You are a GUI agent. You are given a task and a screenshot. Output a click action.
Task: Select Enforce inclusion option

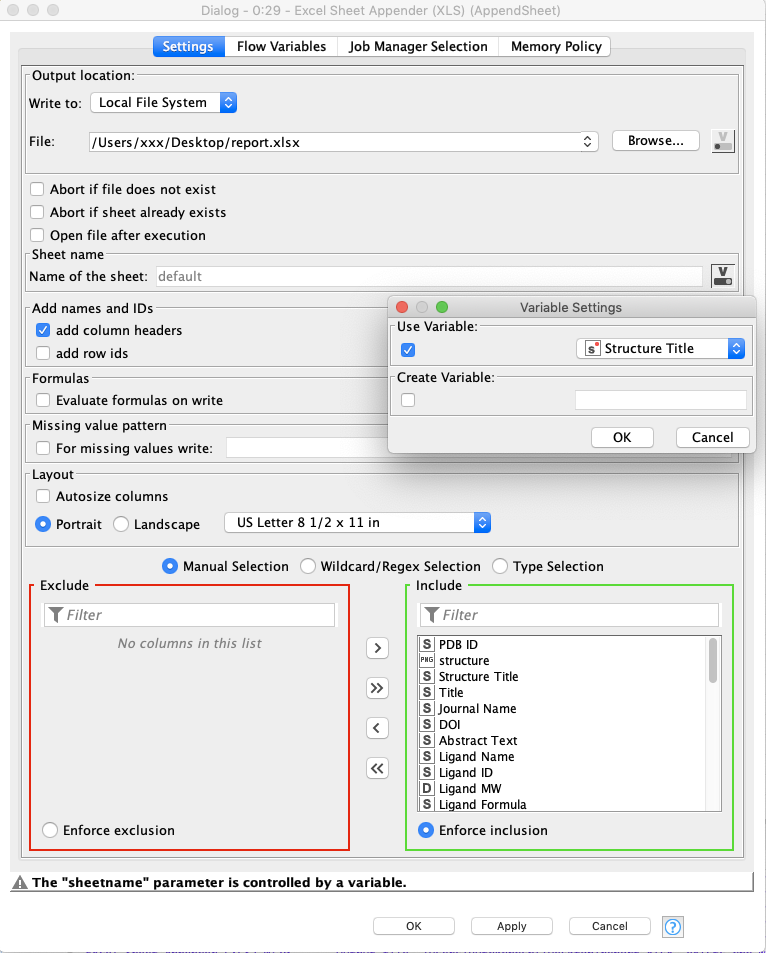tap(426, 830)
